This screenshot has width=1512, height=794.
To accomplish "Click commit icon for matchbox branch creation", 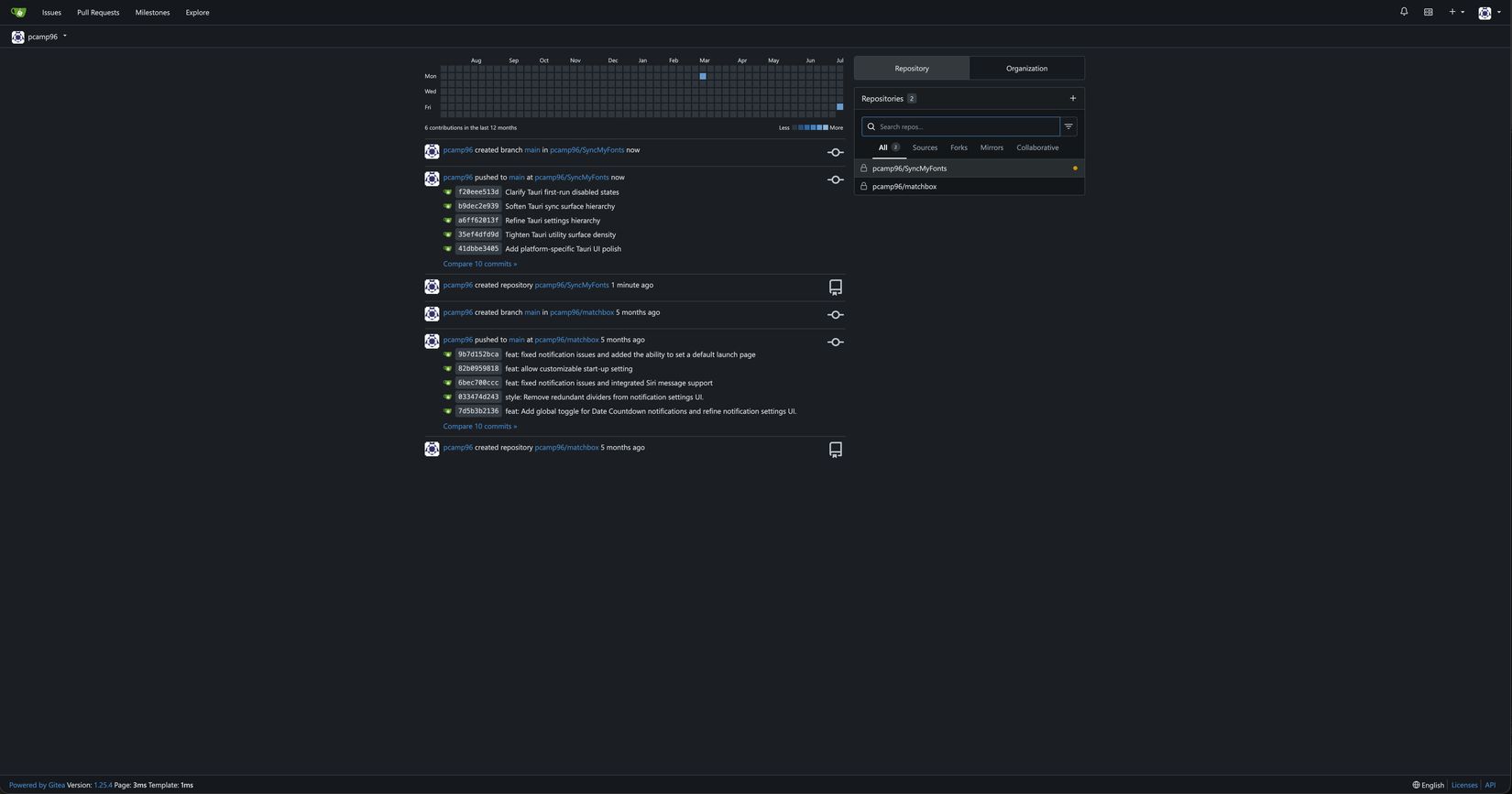I will (x=836, y=315).
